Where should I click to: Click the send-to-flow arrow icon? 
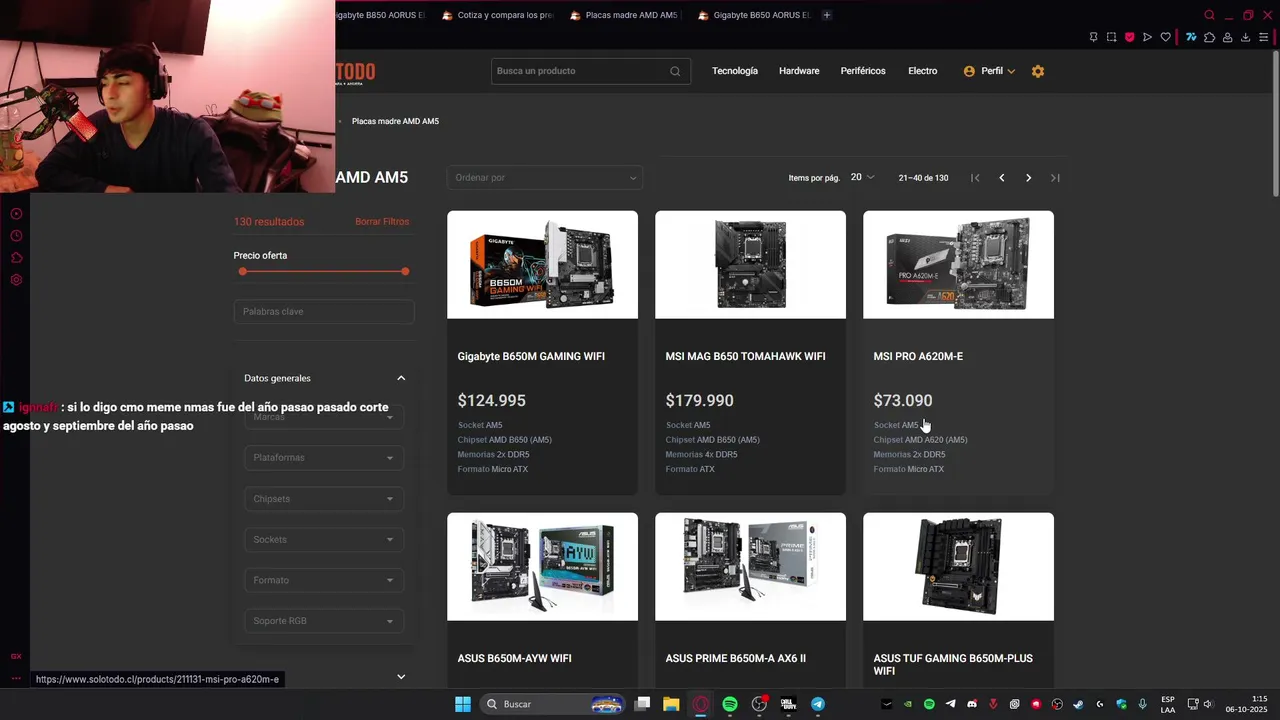point(1147,37)
